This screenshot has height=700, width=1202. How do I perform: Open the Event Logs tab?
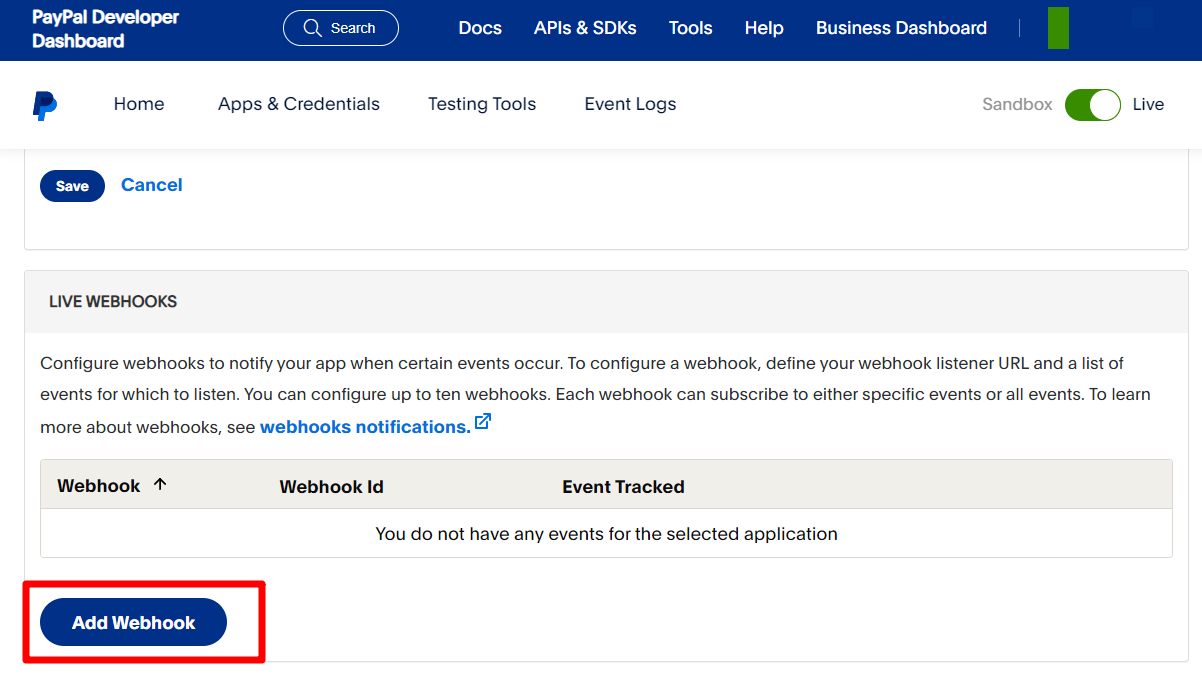(x=630, y=104)
